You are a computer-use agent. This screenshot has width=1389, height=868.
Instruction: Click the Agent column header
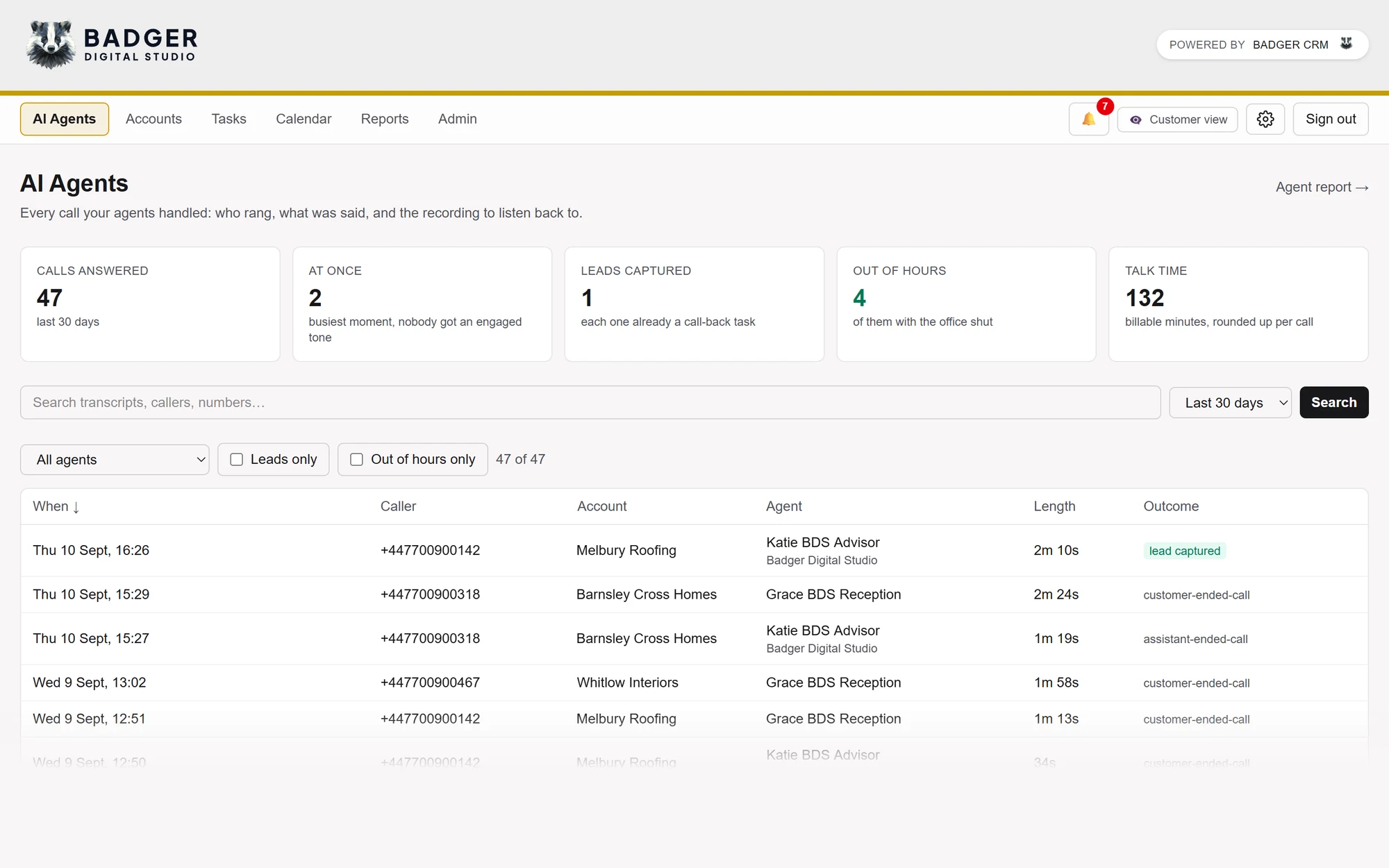pyautogui.click(x=783, y=506)
